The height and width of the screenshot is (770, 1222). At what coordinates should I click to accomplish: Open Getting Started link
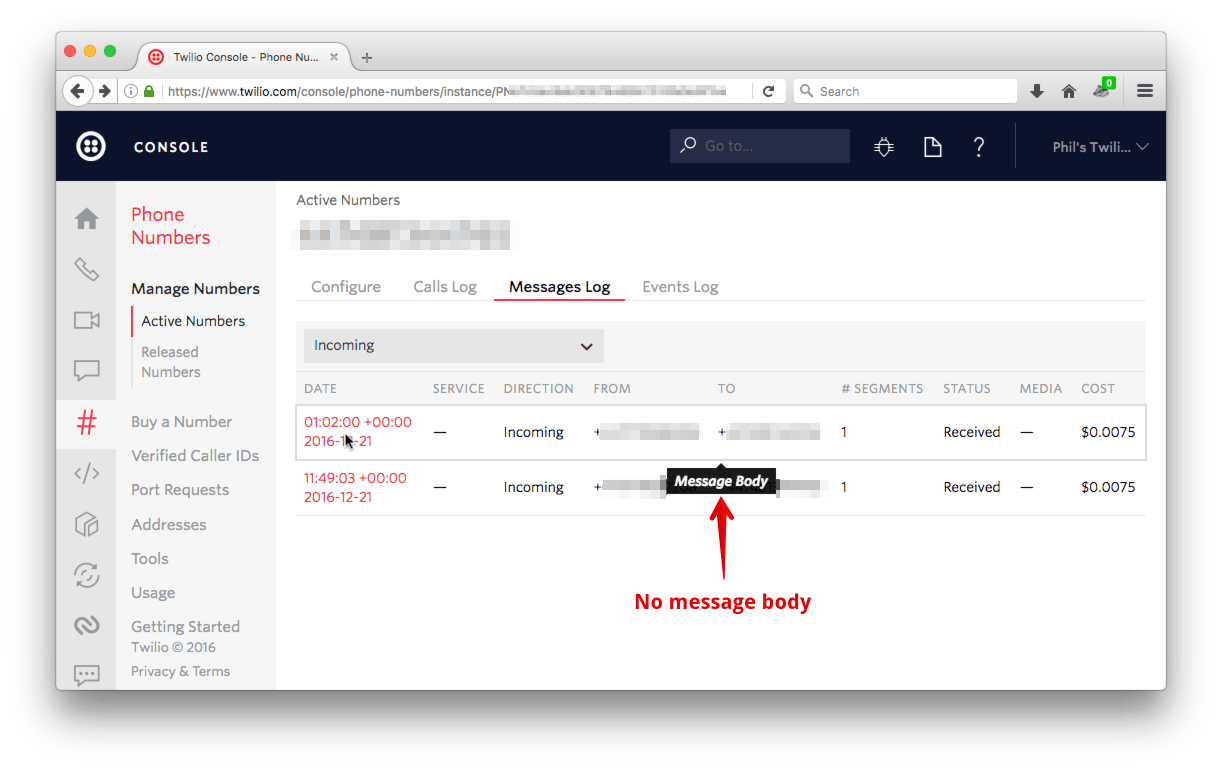[x=185, y=627]
